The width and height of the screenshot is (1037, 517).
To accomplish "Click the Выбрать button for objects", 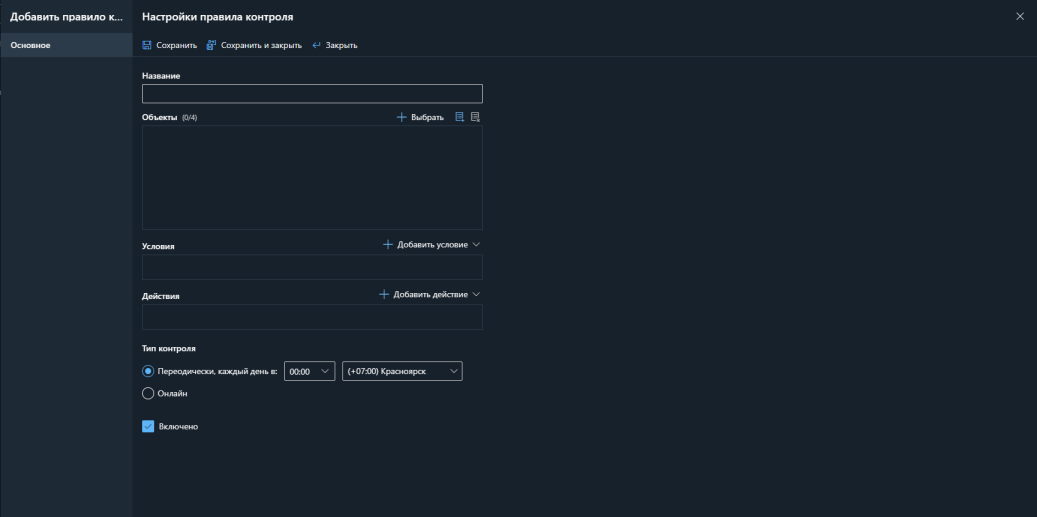I will coord(427,117).
